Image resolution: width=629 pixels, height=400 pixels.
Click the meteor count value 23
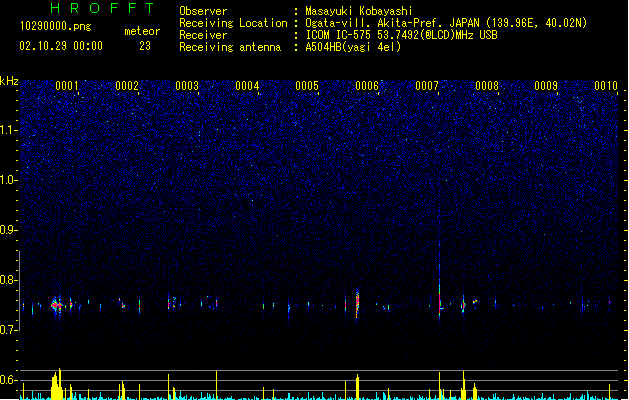145,46
